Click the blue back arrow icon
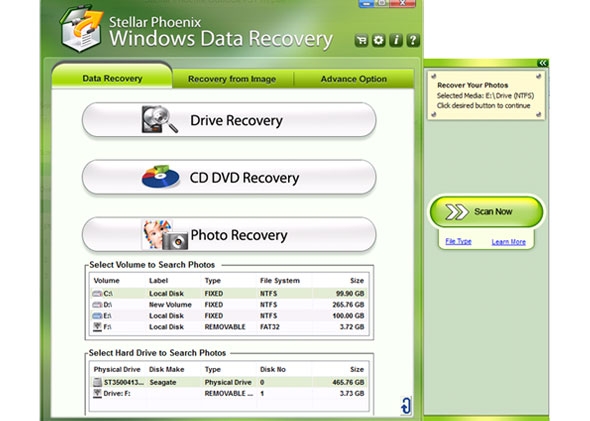 (x=406, y=406)
